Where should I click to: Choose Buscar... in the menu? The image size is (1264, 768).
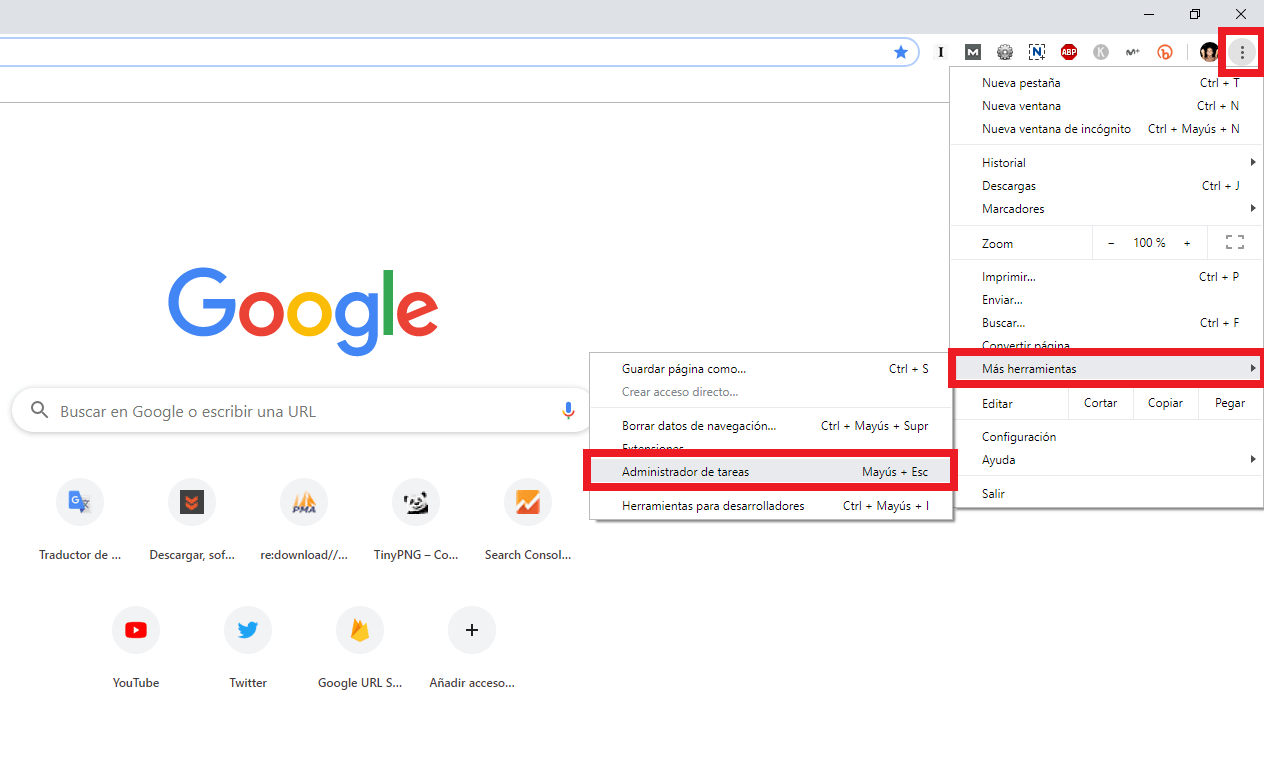tap(1105, 323)
